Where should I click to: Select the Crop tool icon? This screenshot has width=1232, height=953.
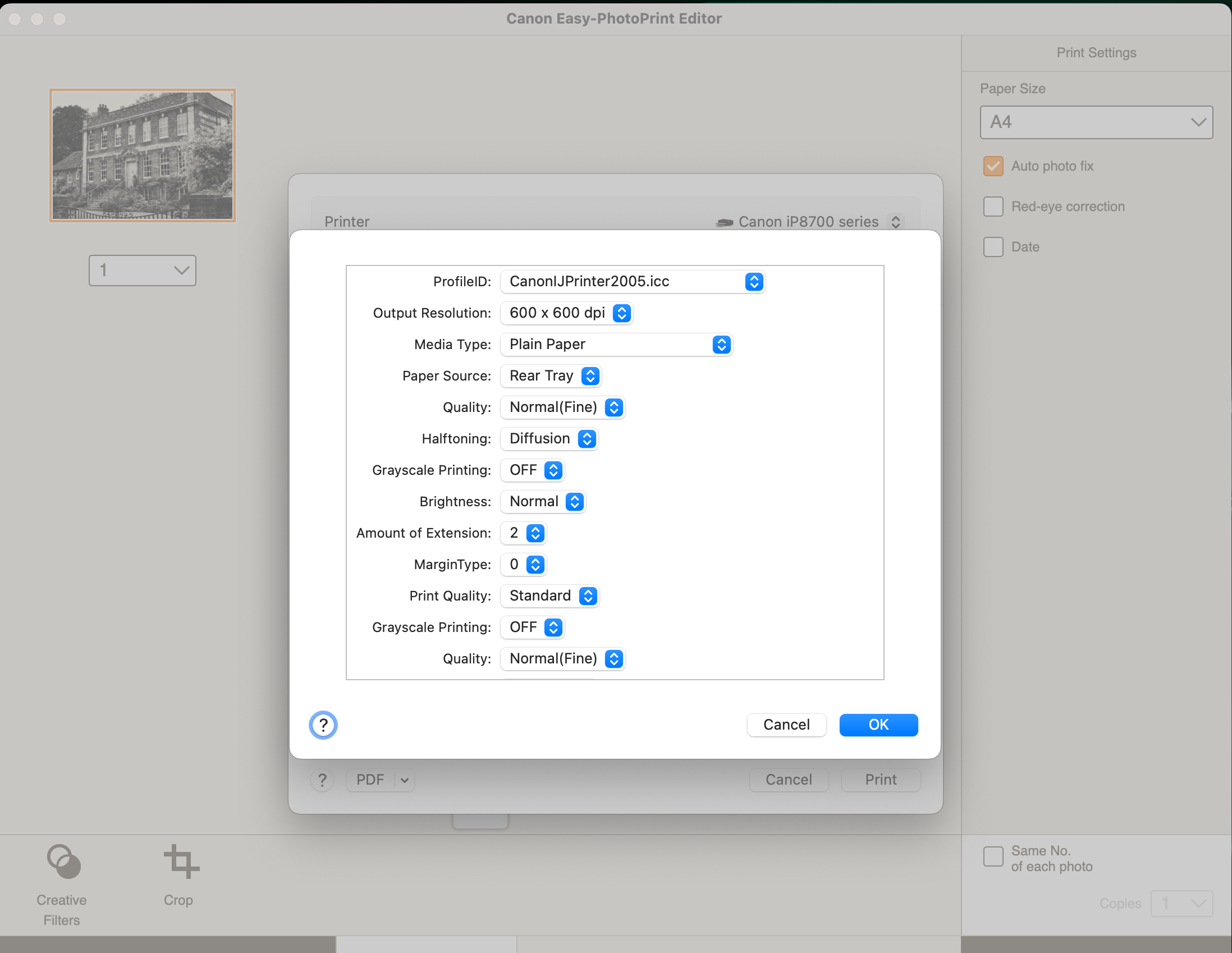[x=181, y=862]
